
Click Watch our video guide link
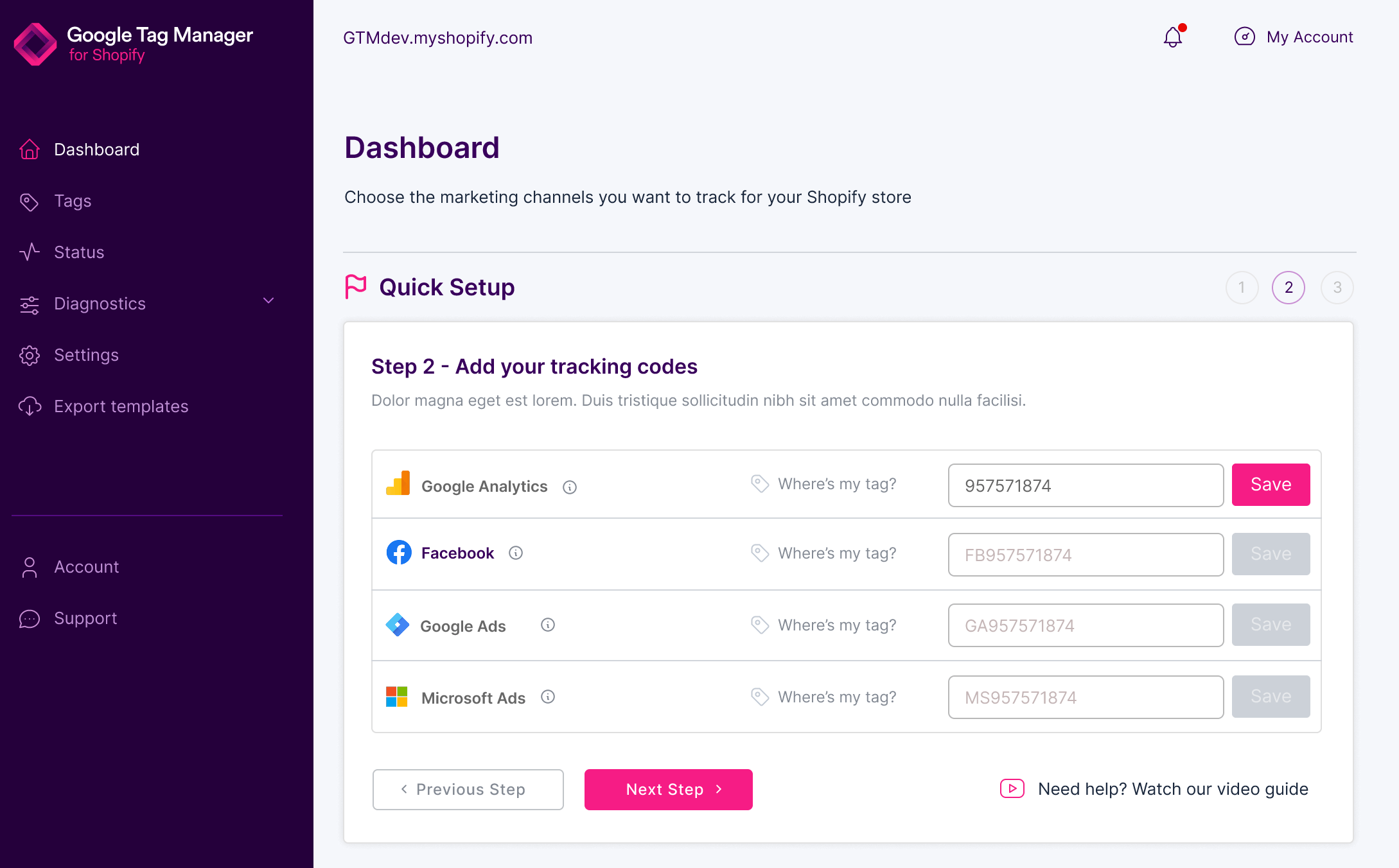pos(1173,789)
